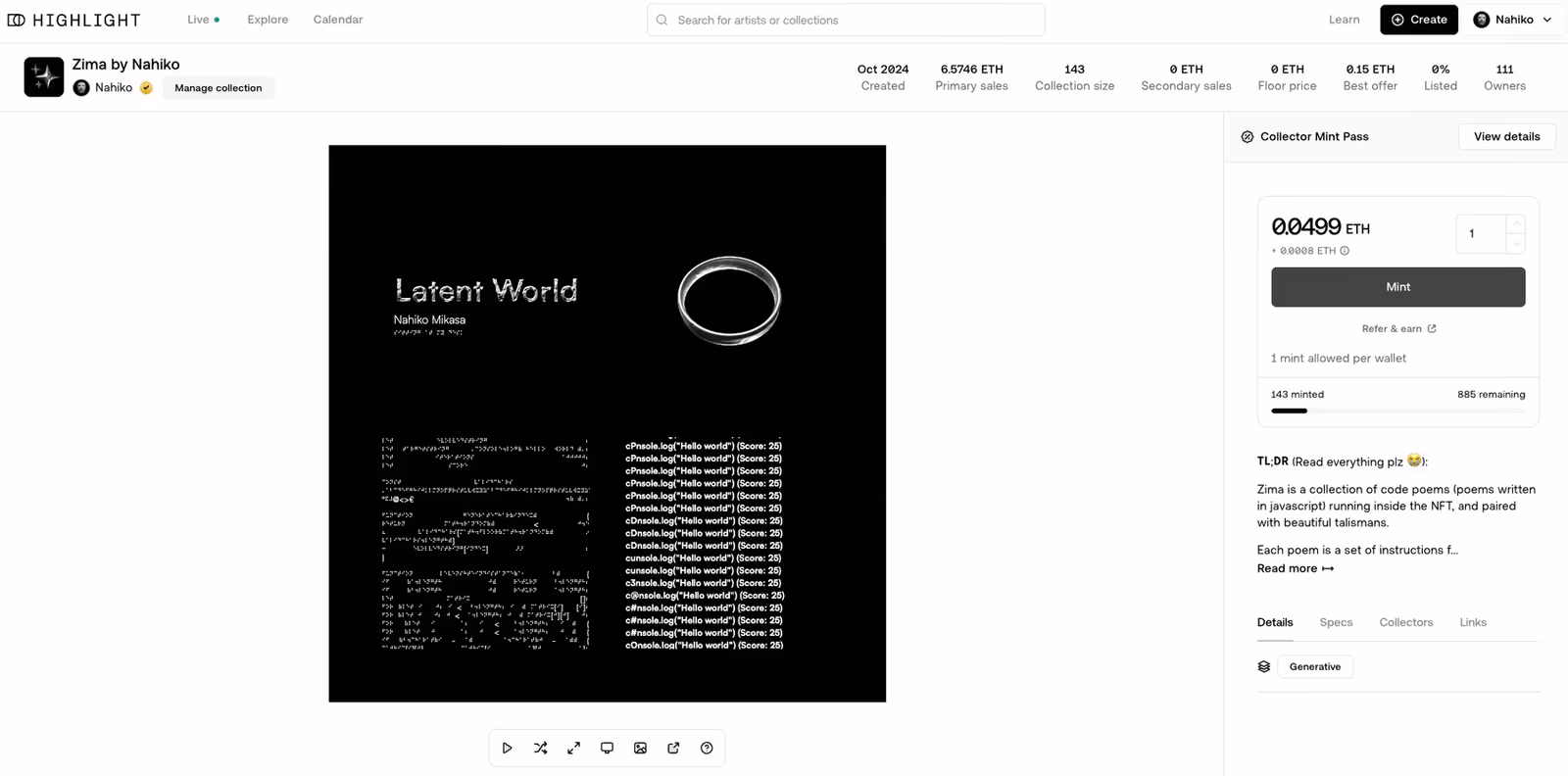Click the search magnifier icon

pos(662,20)
